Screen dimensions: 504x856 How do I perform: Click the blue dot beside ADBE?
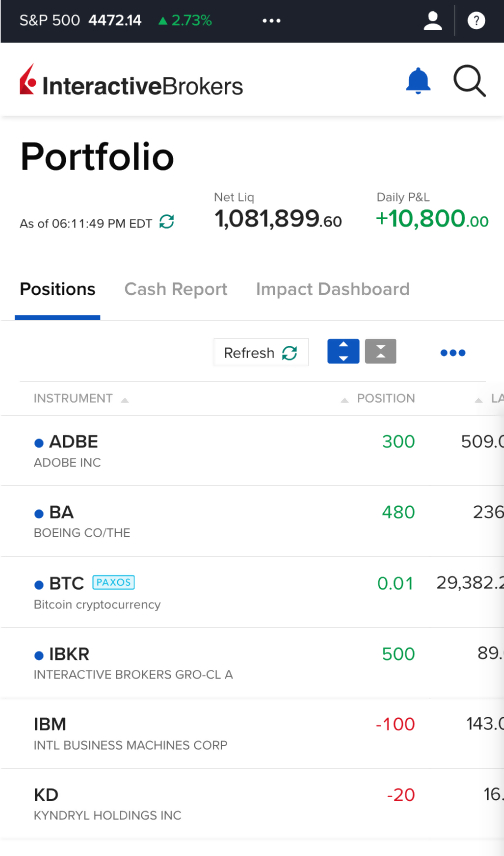point(39,443)
